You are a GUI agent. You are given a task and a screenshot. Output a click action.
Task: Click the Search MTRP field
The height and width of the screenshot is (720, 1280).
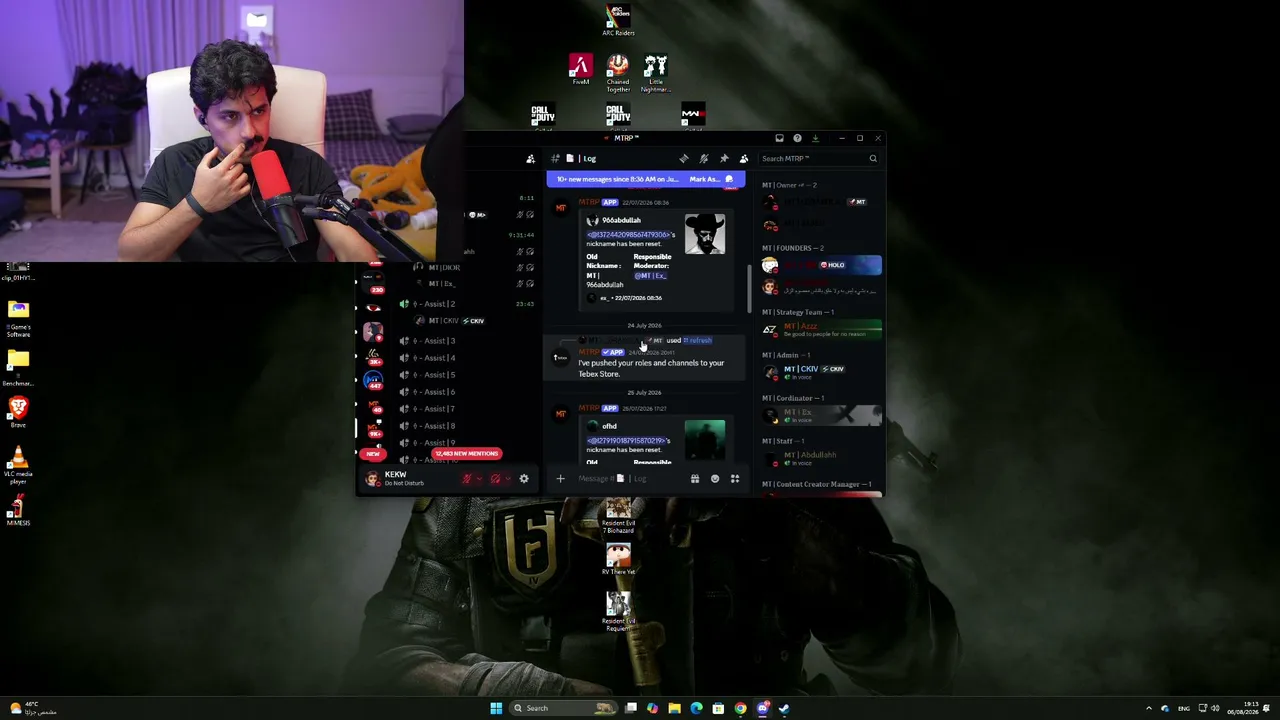pyautogui.click(x=819, y=158)
